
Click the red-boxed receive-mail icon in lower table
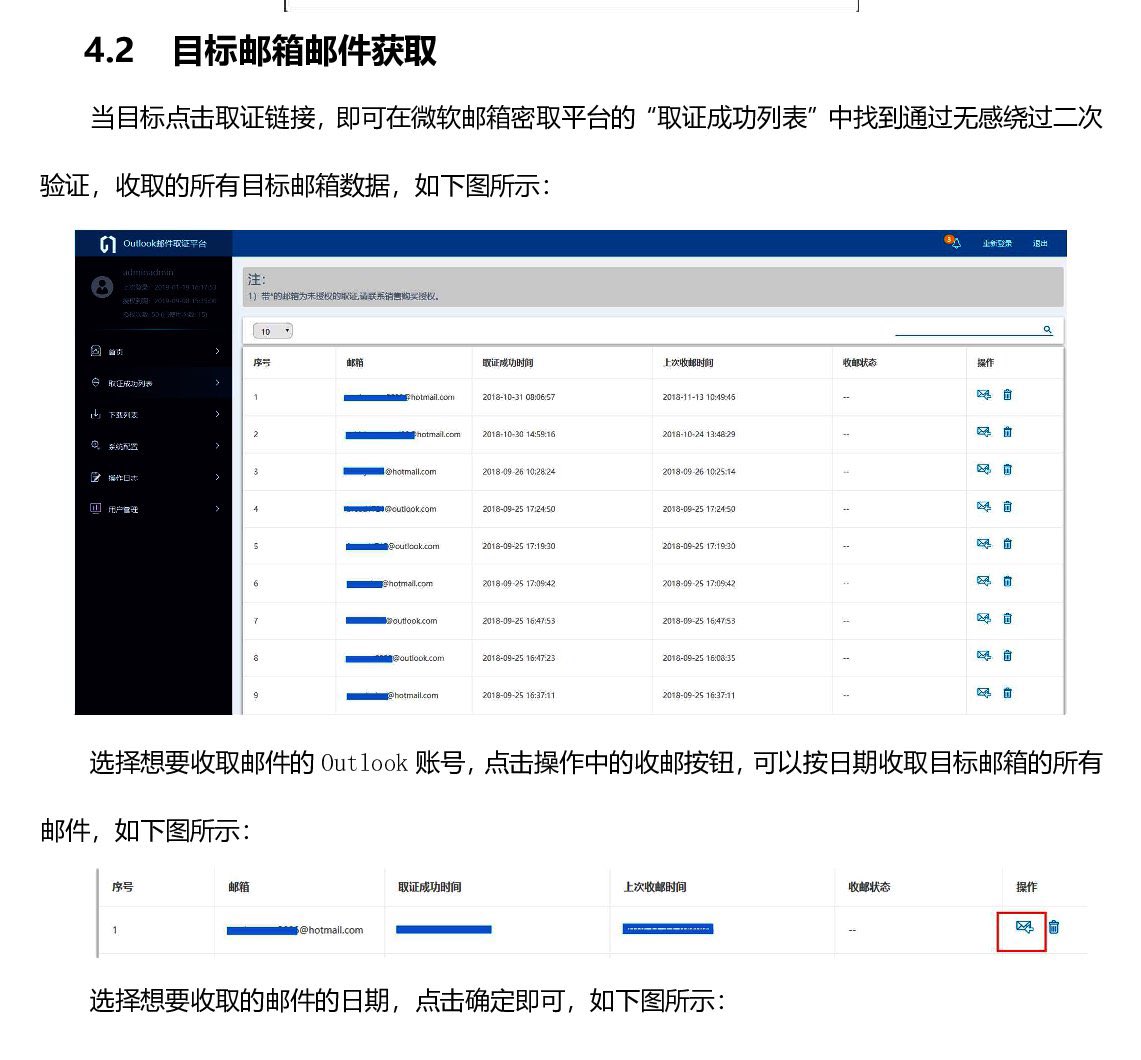1024,927
